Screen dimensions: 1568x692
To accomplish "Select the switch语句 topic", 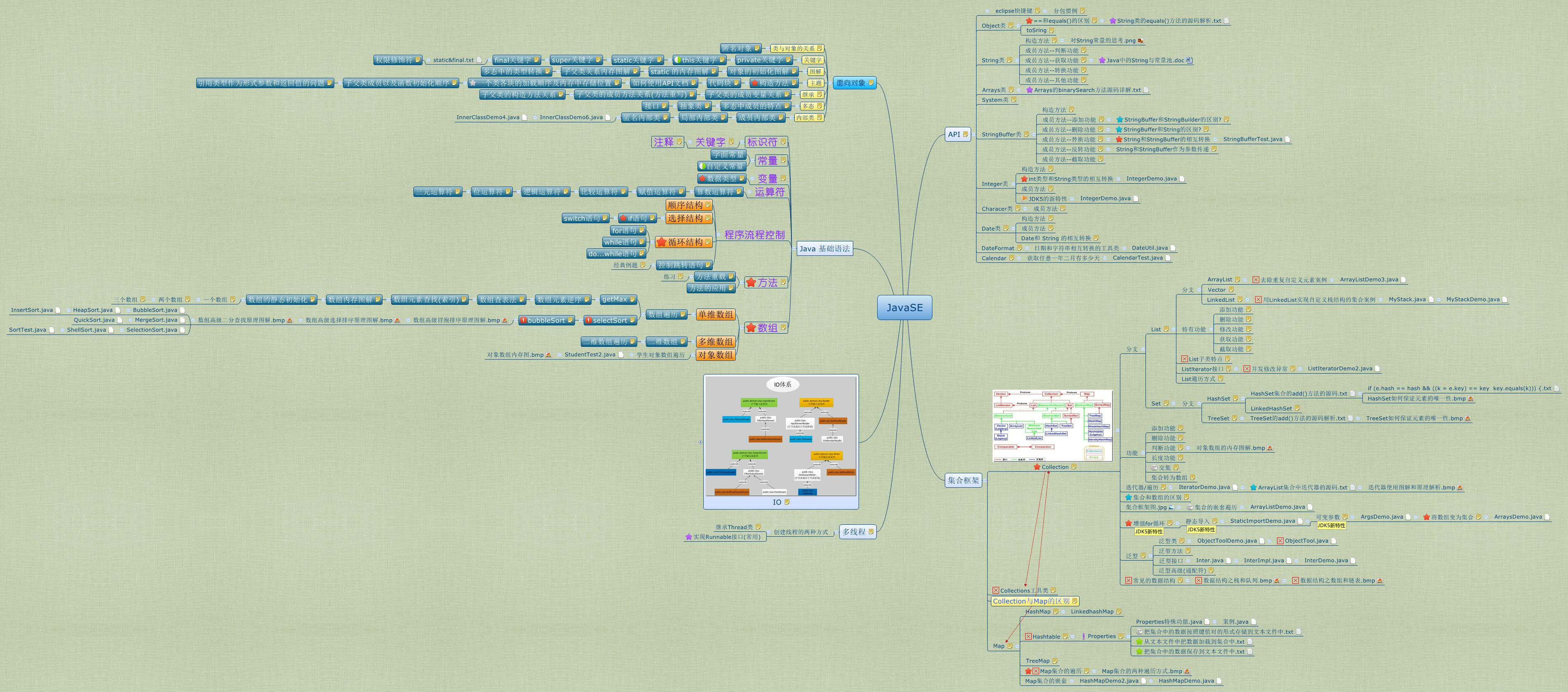I will click(x=585, y=218).
